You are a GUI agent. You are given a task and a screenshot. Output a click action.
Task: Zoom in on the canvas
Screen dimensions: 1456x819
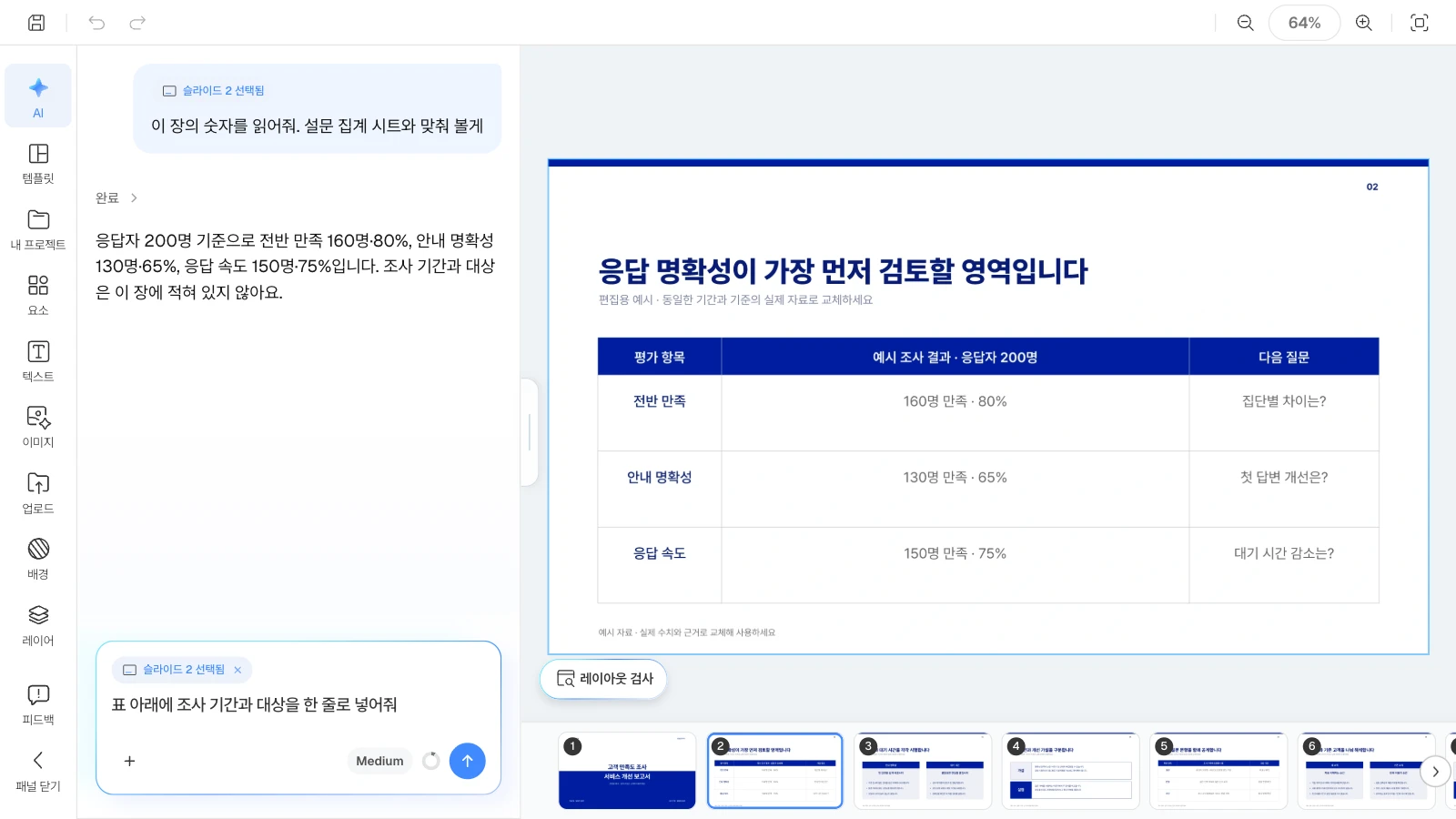(x=1363, y=23)
